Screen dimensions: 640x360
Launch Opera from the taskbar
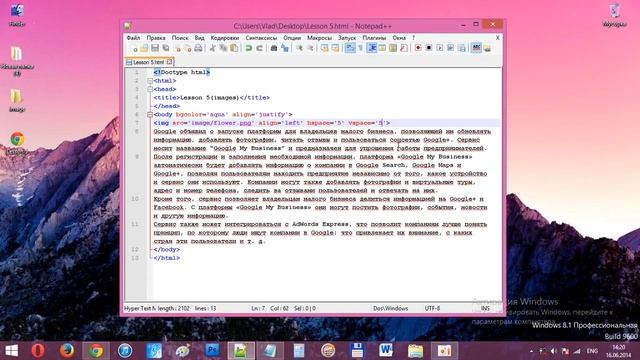(x=38, y=351)
